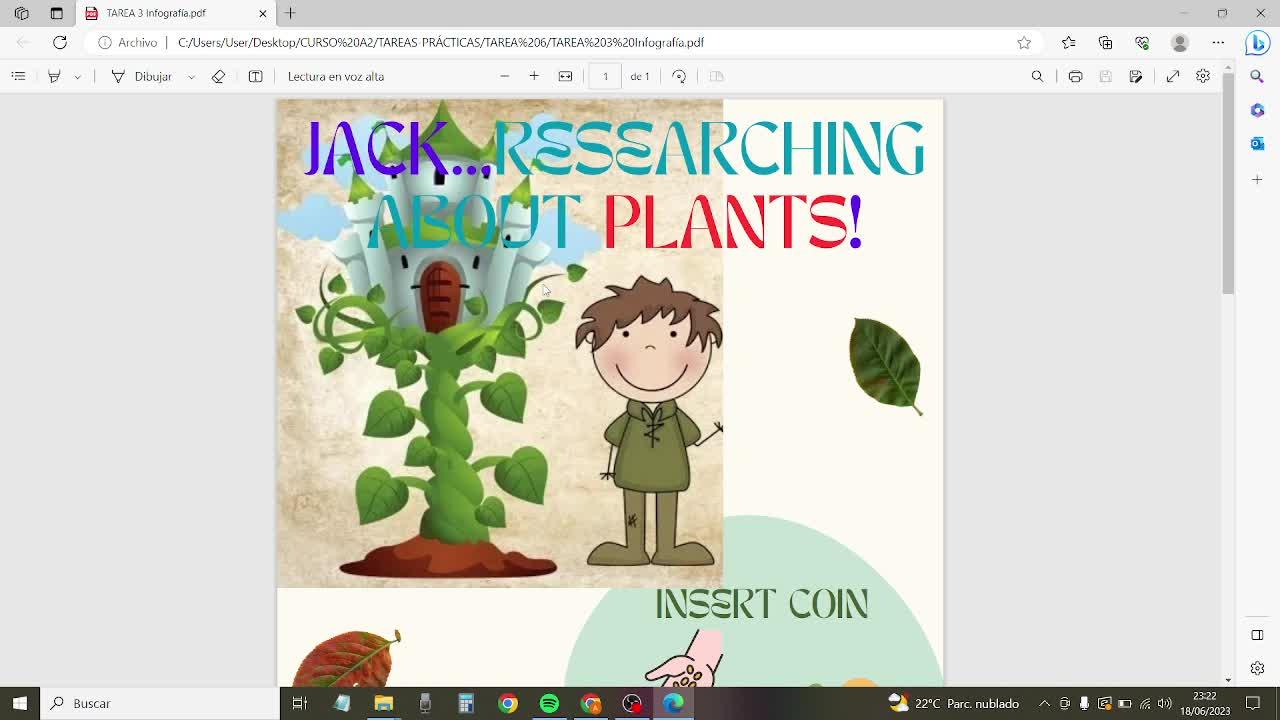
Task: Print the PDF document
Action: (x=1075, y=76)
